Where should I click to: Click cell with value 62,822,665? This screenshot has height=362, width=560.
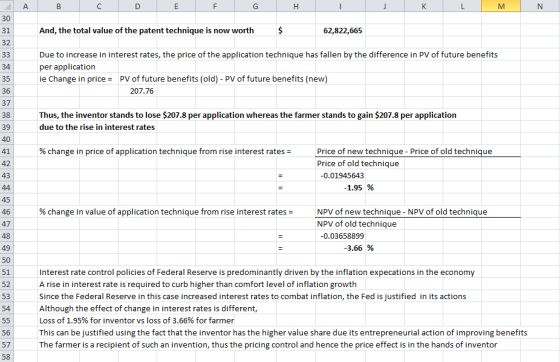coord(342,31)
